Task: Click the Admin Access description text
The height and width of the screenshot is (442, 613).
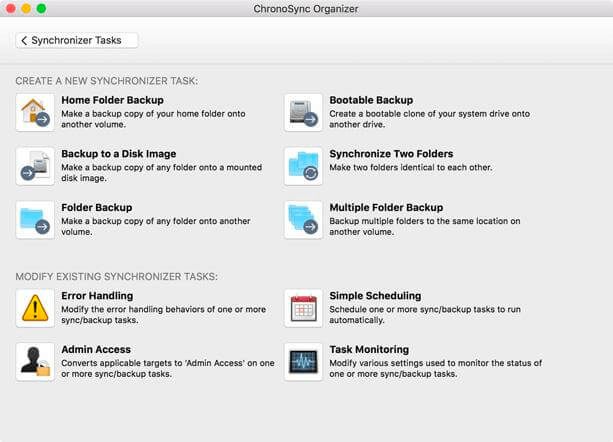Action: point(168,369)
